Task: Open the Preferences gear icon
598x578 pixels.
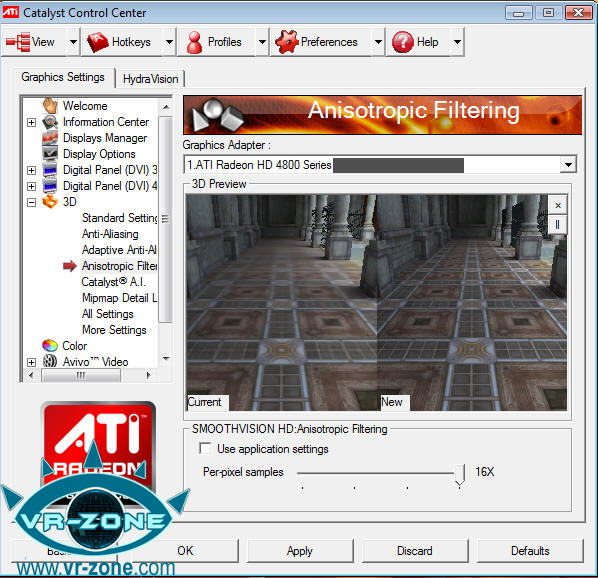Action: click(x=286, y=42)
